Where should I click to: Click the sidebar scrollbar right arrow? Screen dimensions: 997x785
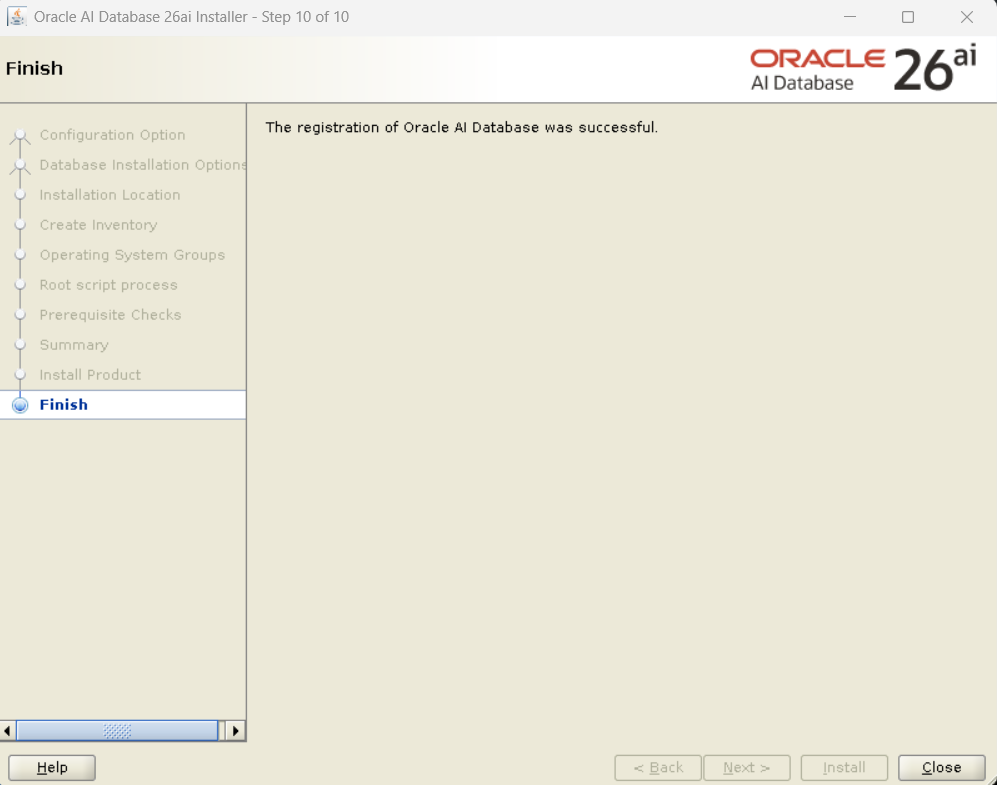pyautogui.click(x=236, y=731)
